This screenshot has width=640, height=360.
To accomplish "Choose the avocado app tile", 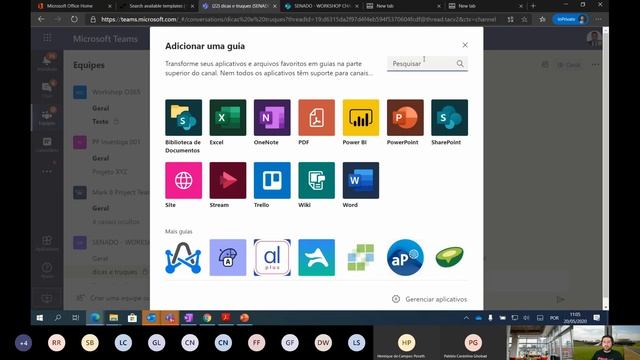I will [x=449, y=258].
